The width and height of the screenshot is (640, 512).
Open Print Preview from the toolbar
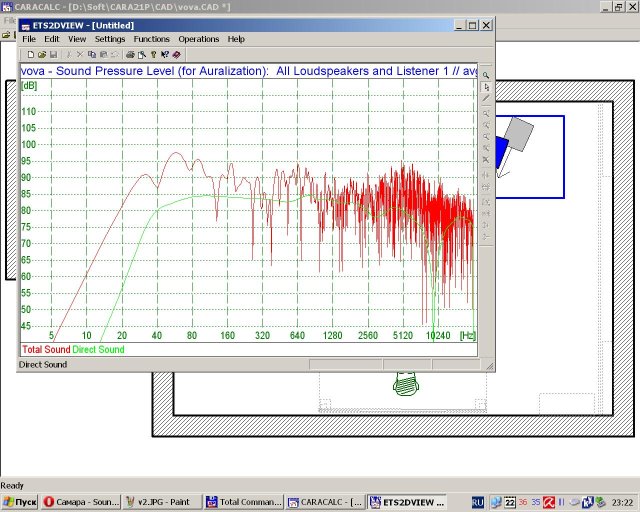pos(142,54)
